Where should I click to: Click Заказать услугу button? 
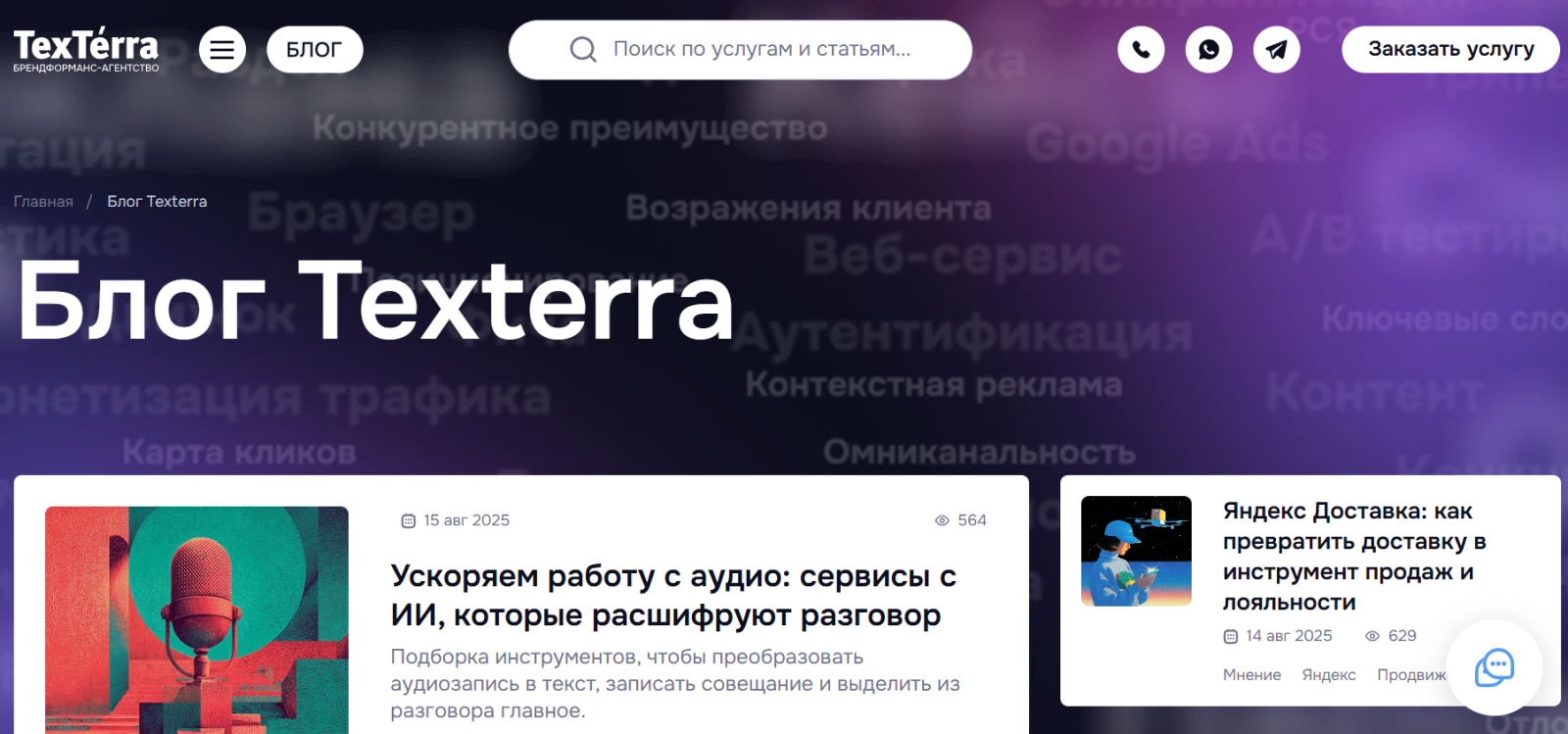point(1450,49)
